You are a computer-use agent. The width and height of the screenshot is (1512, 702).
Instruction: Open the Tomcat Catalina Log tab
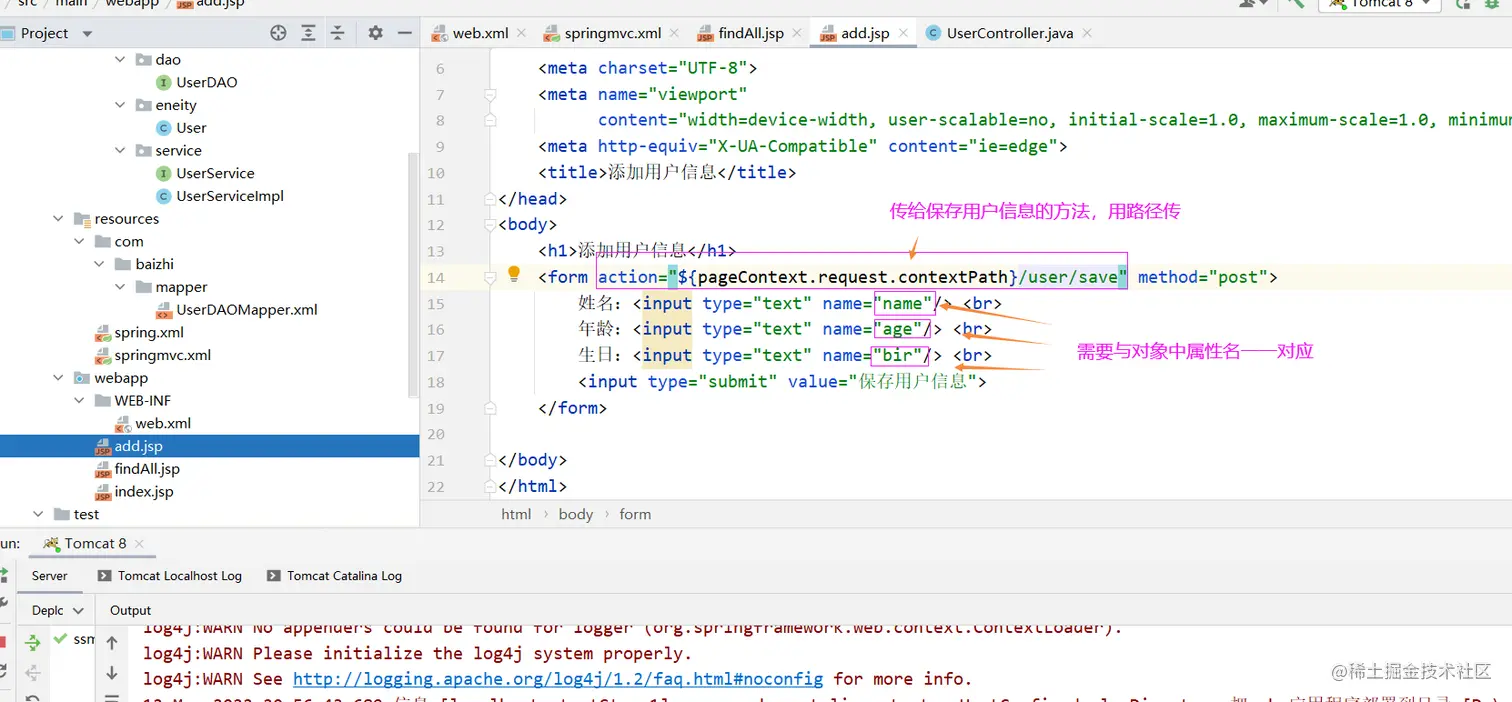tap(335, 576)
